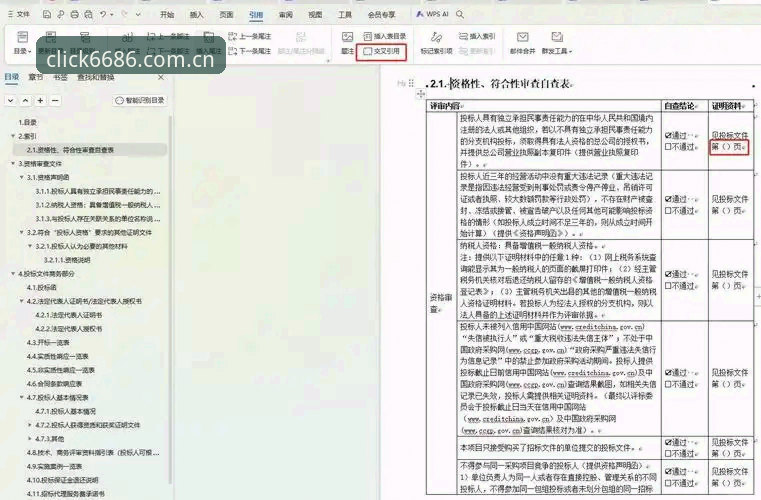
Task: Click the 智能识别目录 button
Action: point(140,100)
